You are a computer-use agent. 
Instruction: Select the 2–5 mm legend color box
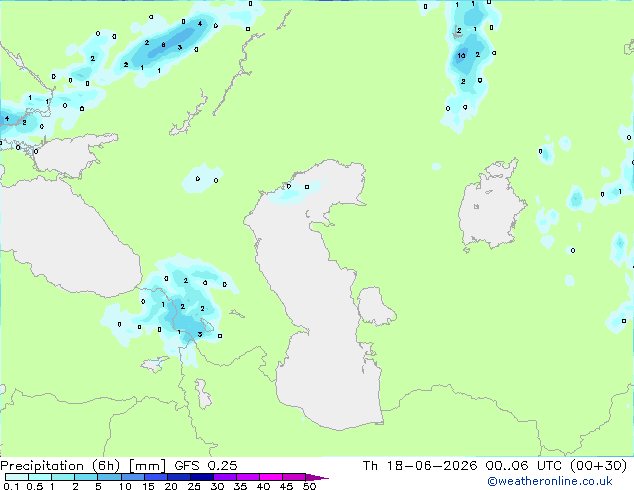(86, 477)
